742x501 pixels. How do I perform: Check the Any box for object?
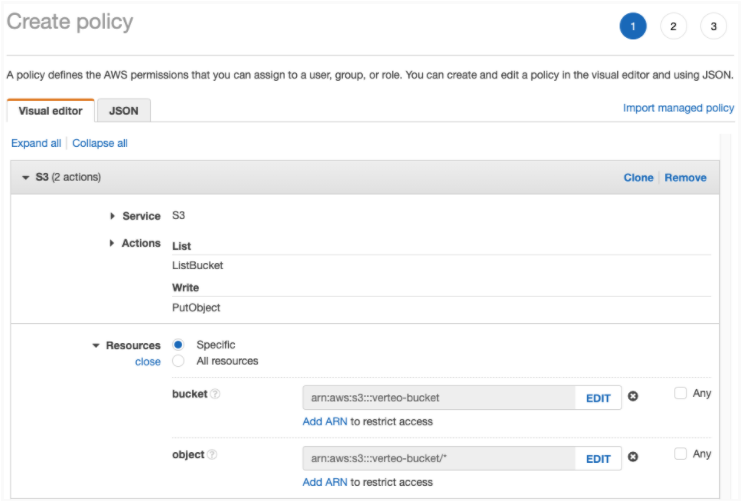click(680, 454)
